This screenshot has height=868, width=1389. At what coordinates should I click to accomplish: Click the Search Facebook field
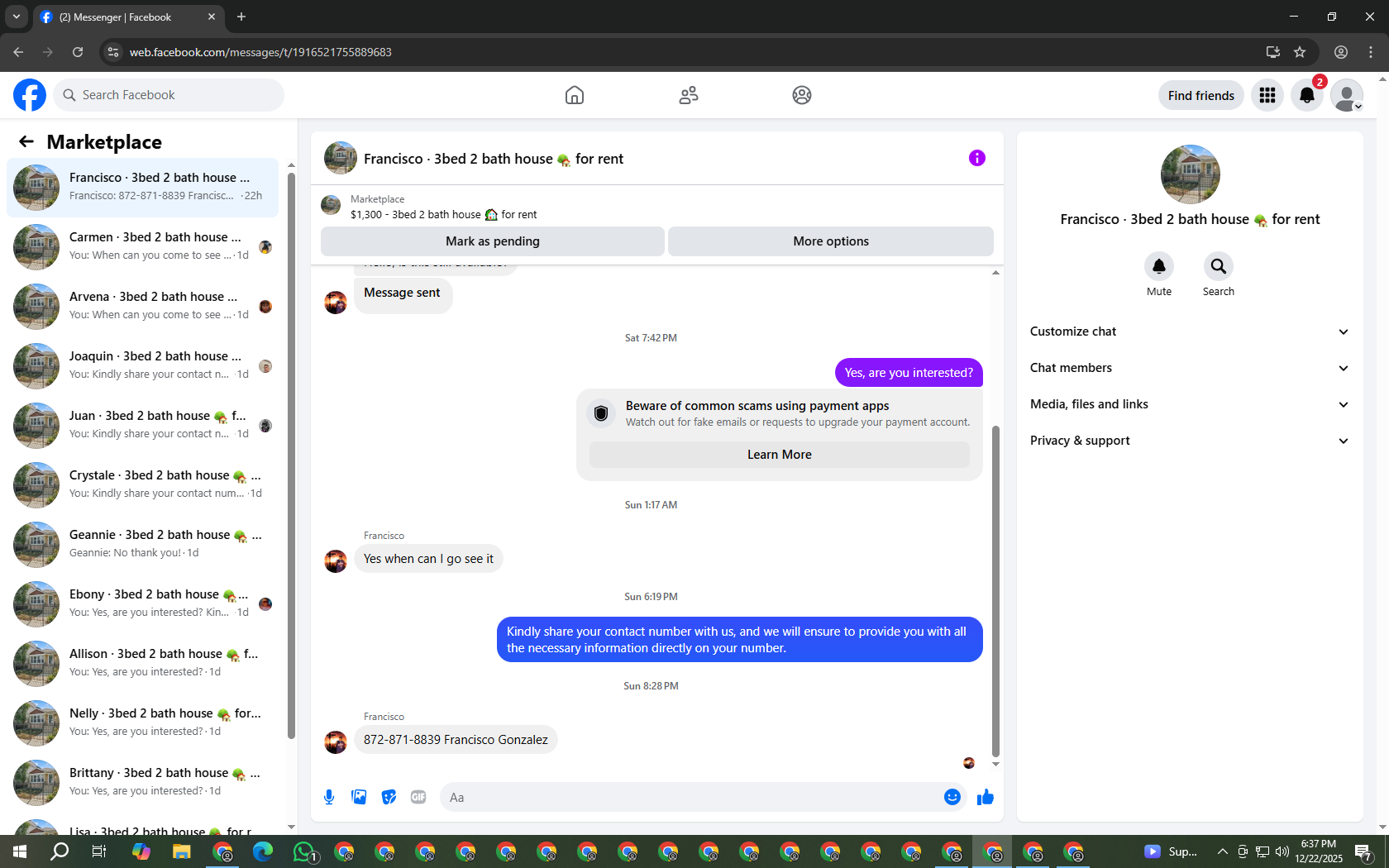pos(169,95)
